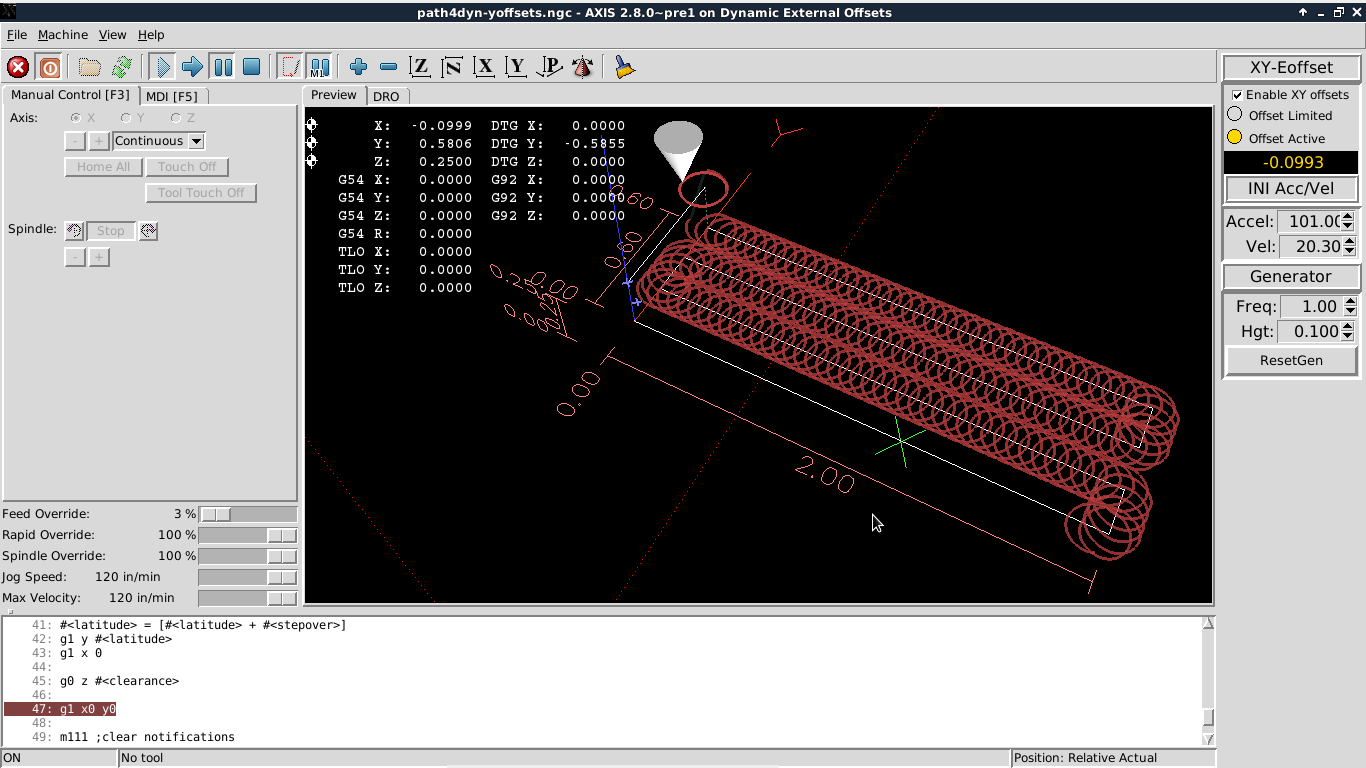Image resolution: width=1366 pixels, height=768 pixels.
Task: Increase the Accel value with stepper
Action: [1349, 217]
